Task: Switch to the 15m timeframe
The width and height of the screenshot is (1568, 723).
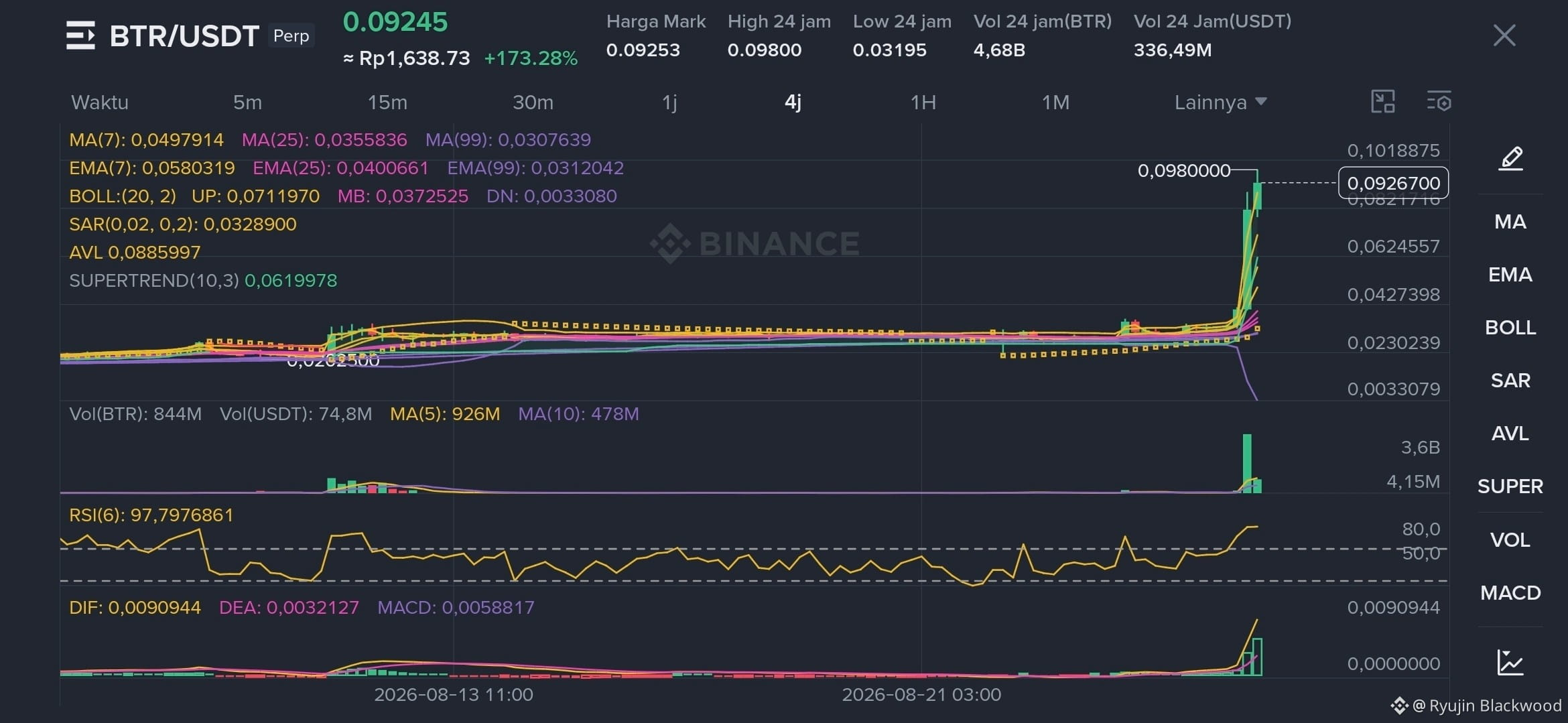Action: pyautogui.click(x=387, y=103)
